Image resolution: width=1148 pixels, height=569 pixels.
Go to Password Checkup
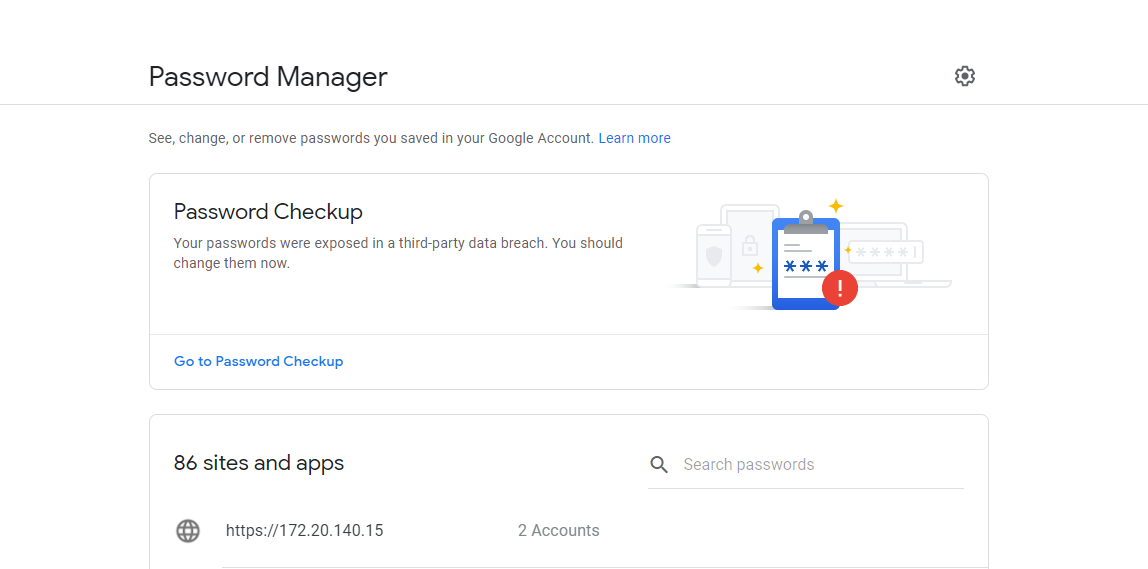coord(258,361)
